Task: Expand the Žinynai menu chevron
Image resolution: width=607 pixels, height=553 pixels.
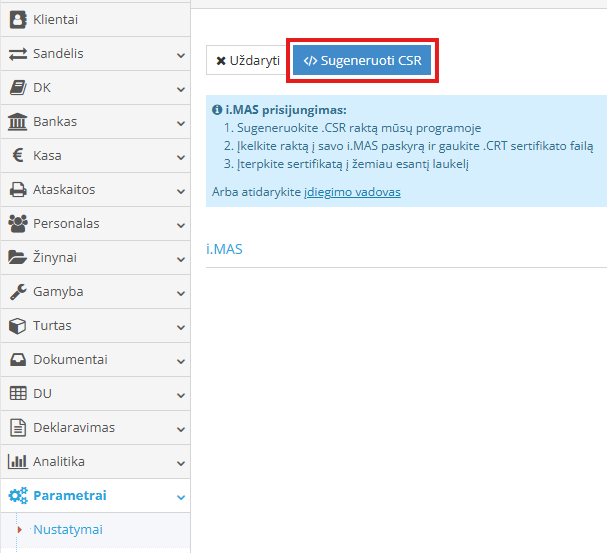Action: tap(180, 258)
